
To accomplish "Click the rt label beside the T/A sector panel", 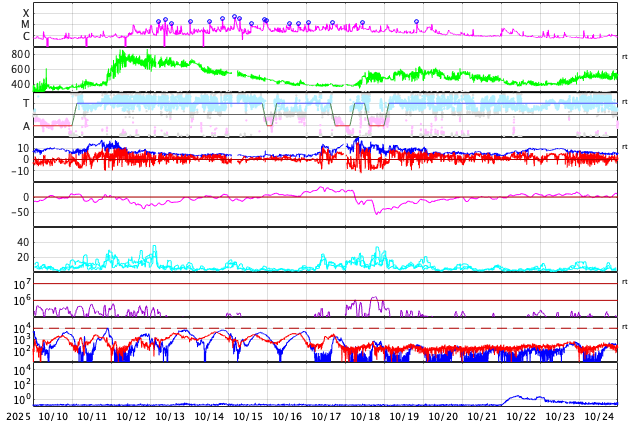I will click(x=625, y=102).
